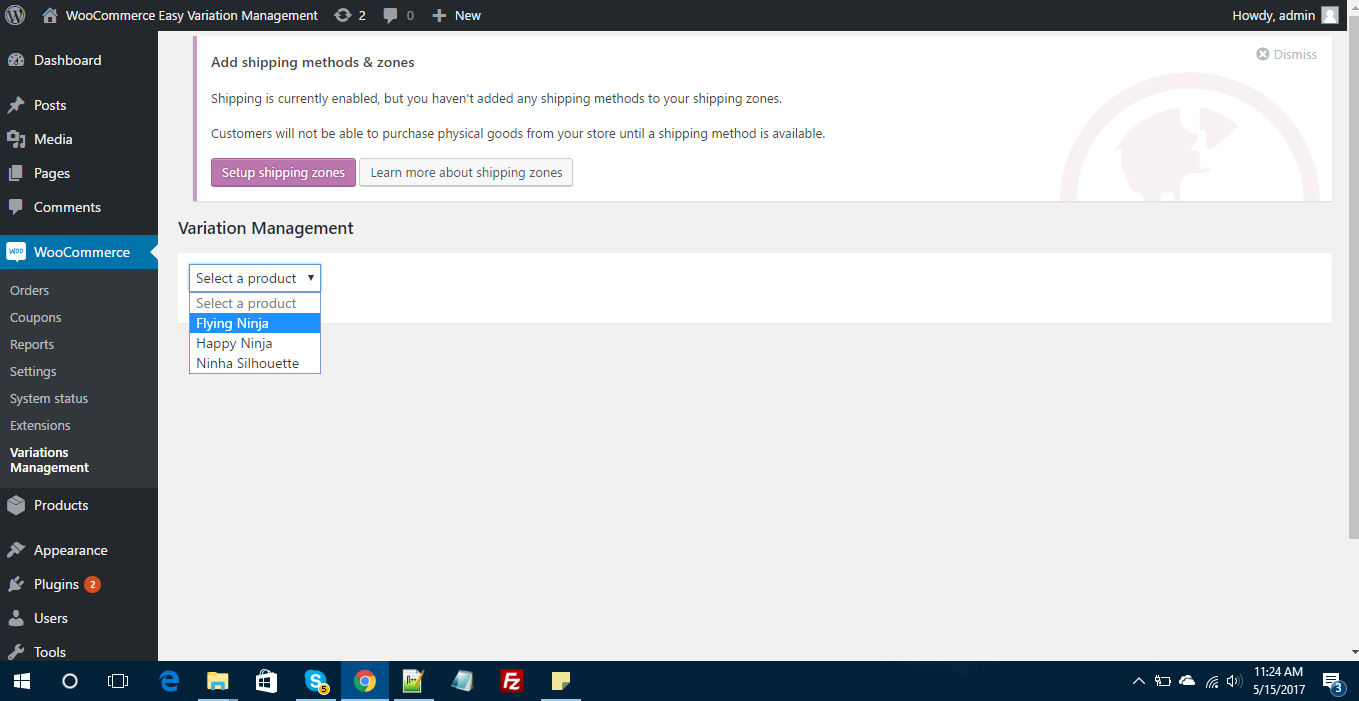Click the Users person icon
Image resolution: width=1359 pixels, height=701 pixels.
[16, 618]
